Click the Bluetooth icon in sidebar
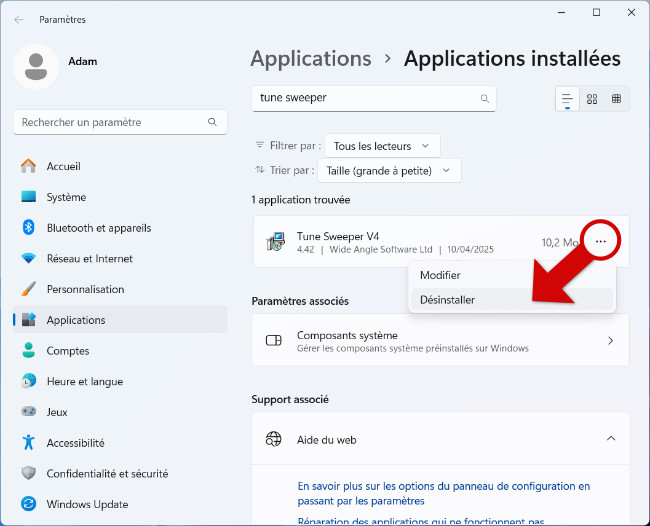 point(28,227)
